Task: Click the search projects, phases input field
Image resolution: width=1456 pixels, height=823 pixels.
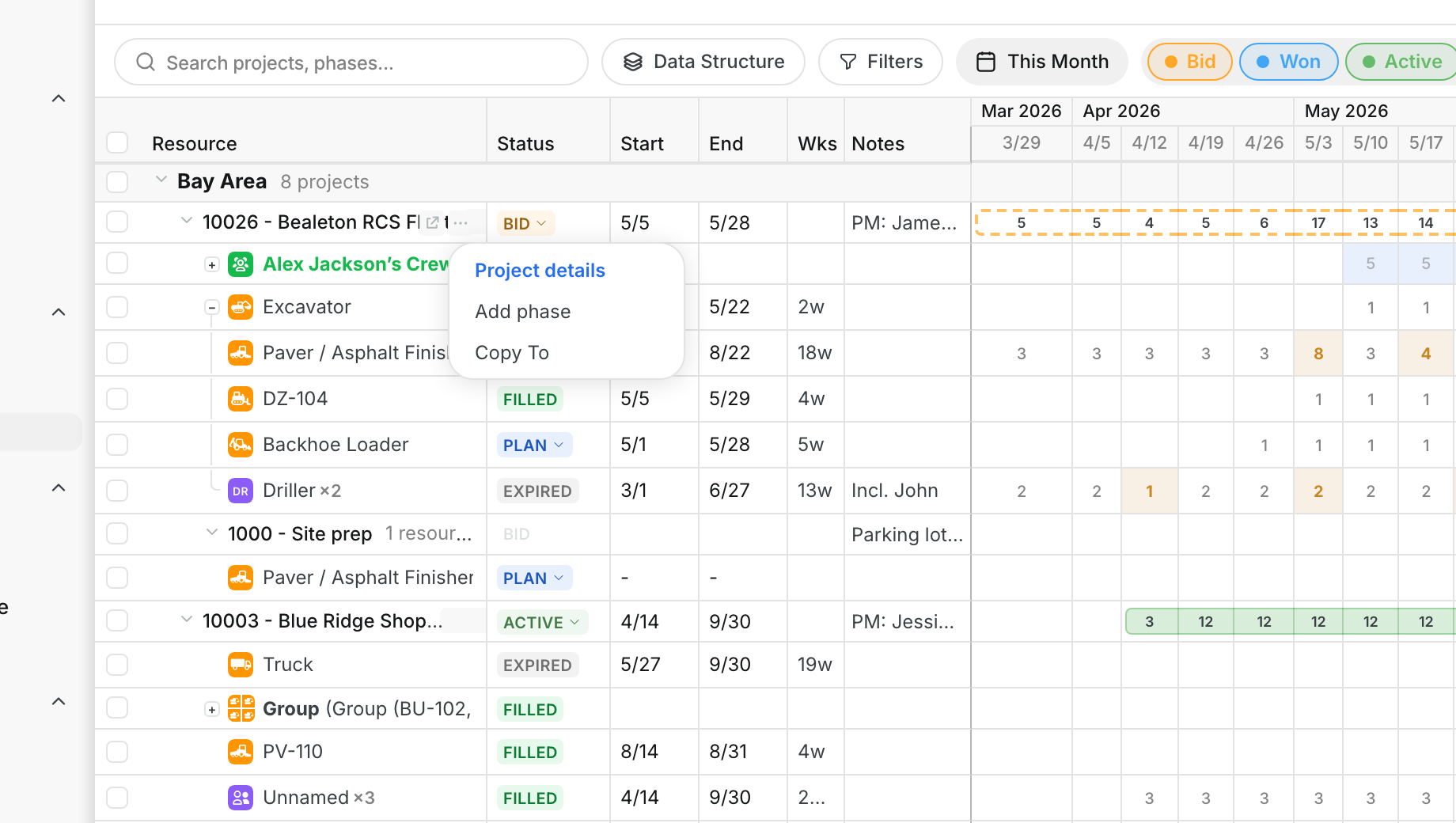Action: point(351,62)
